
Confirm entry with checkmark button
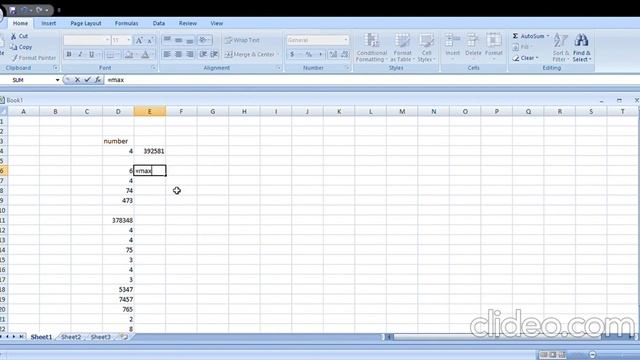coord(87,80)
